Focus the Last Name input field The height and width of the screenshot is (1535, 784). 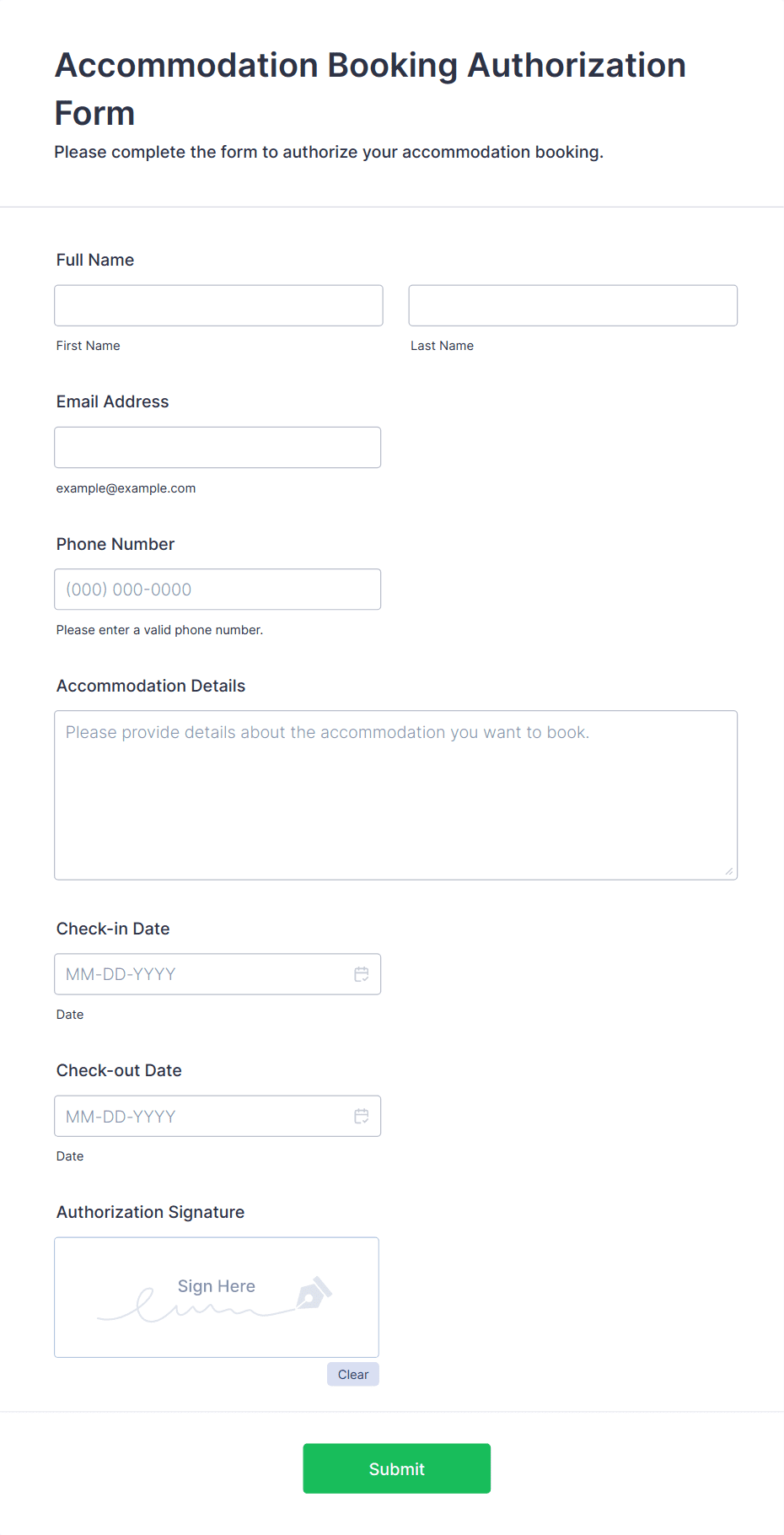point(572,305)
